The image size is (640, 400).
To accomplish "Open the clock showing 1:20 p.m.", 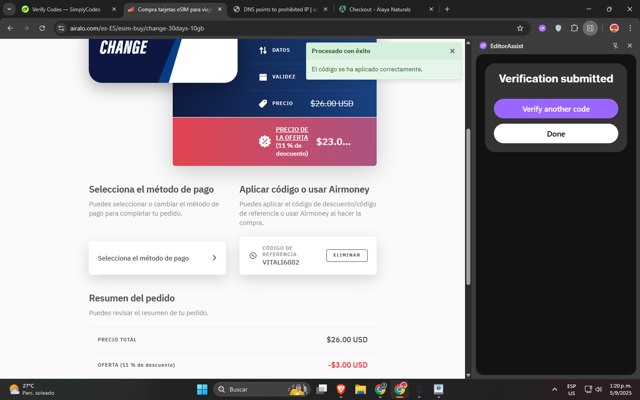I will pyautogui.click(x=620, y=389).
